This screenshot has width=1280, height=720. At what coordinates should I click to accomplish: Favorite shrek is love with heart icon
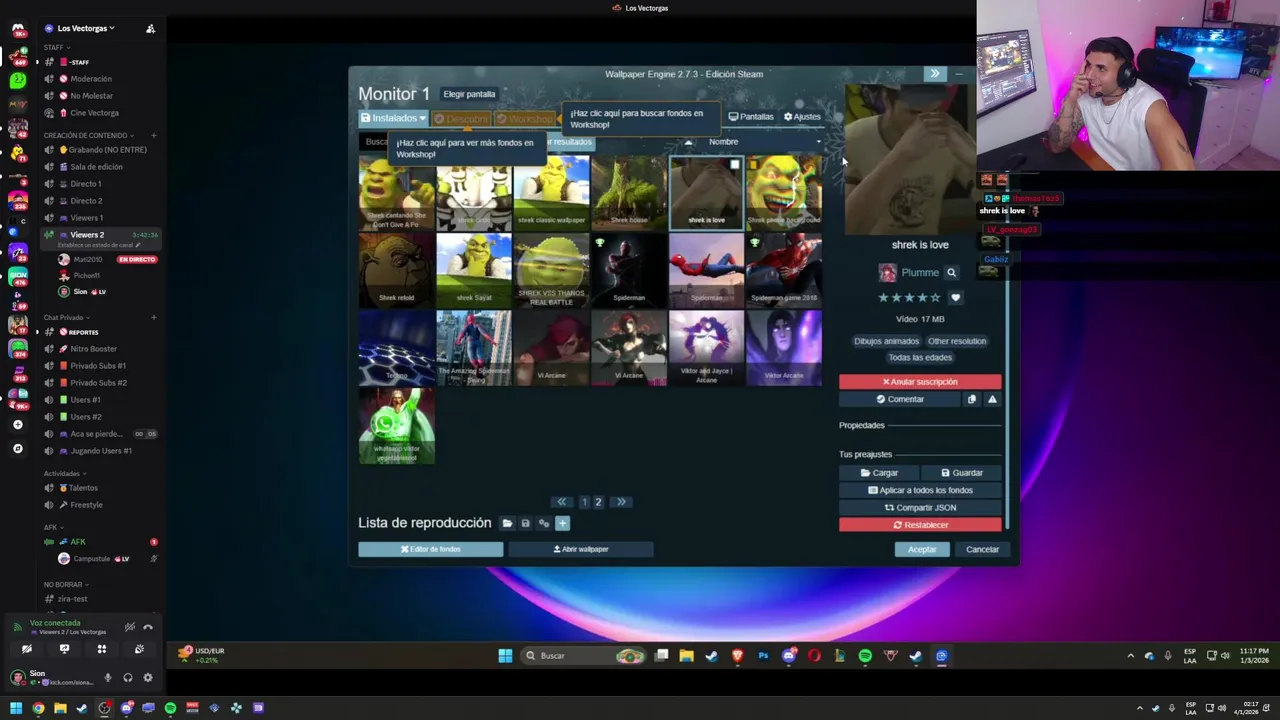955,297
